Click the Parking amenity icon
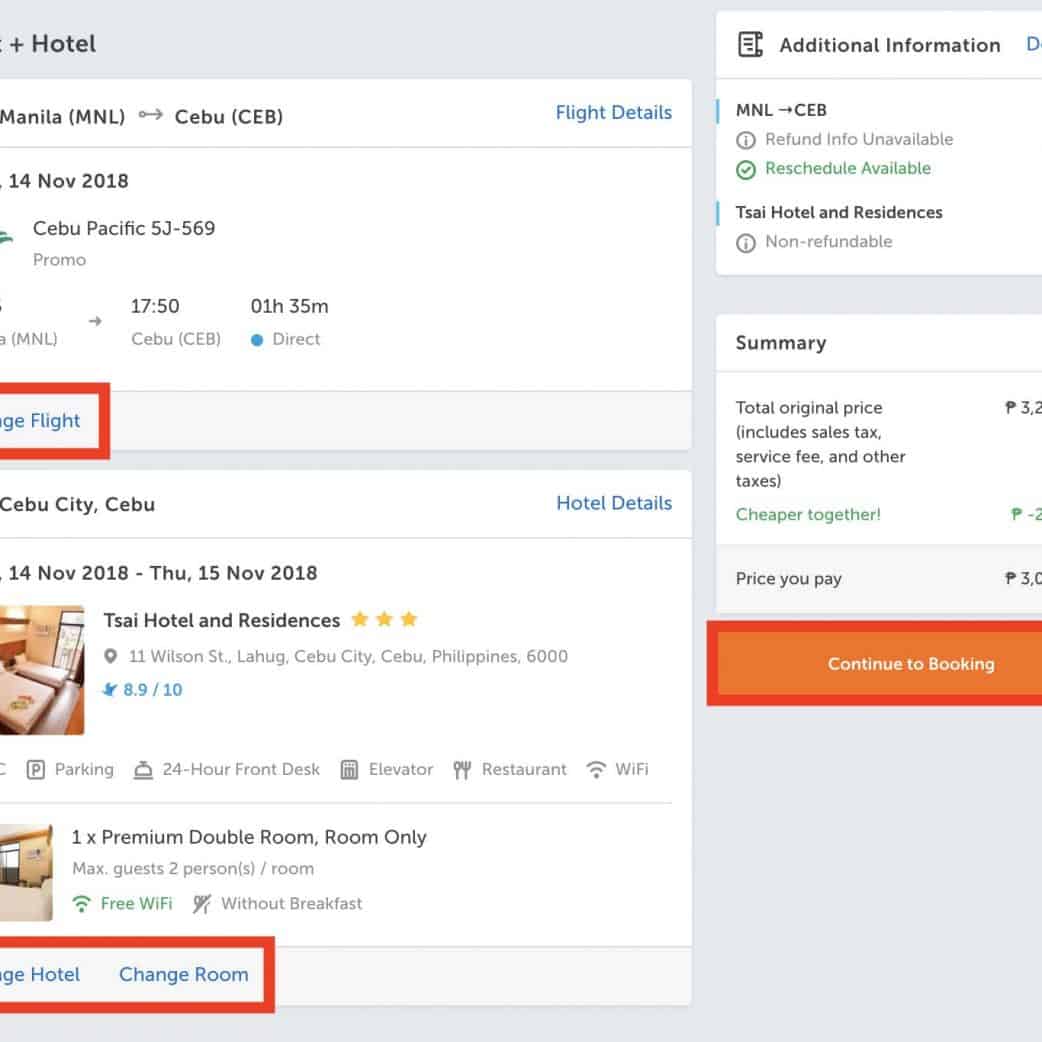Viewport: 1042px width, 1042px height. [x=36, y=770]
